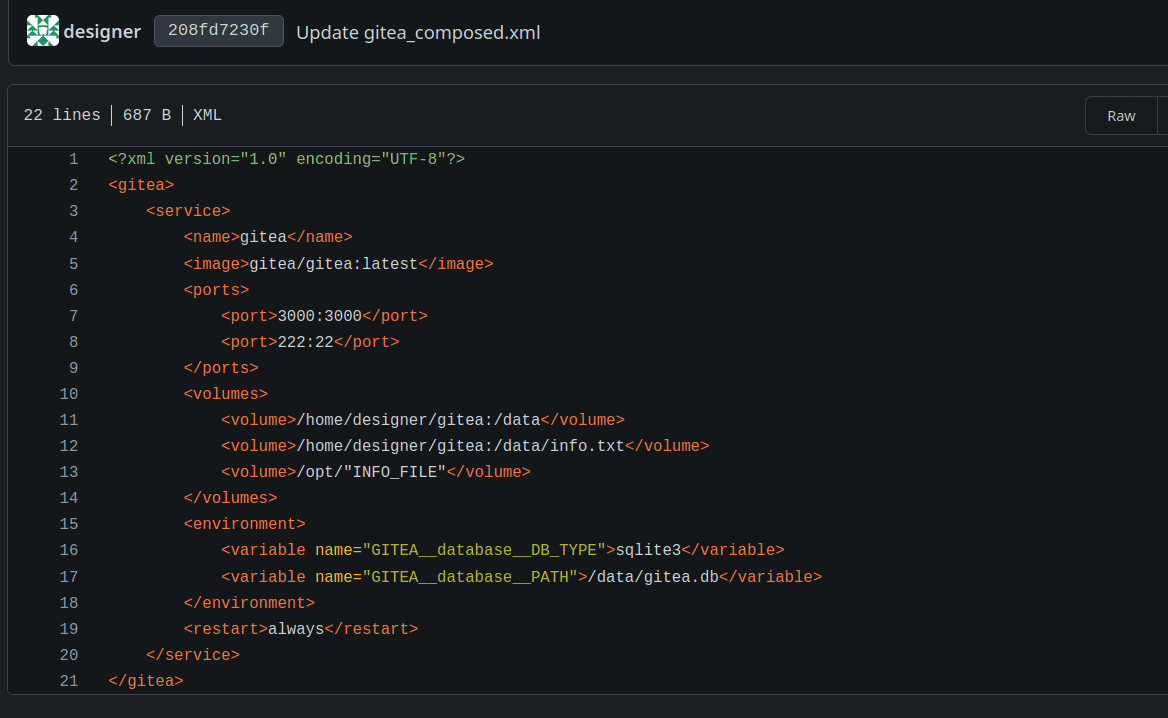Image resolution: width=1168 pixels, height=718 pixels.
Task: Open commit 208fd7230f
Action: [218, 31]
